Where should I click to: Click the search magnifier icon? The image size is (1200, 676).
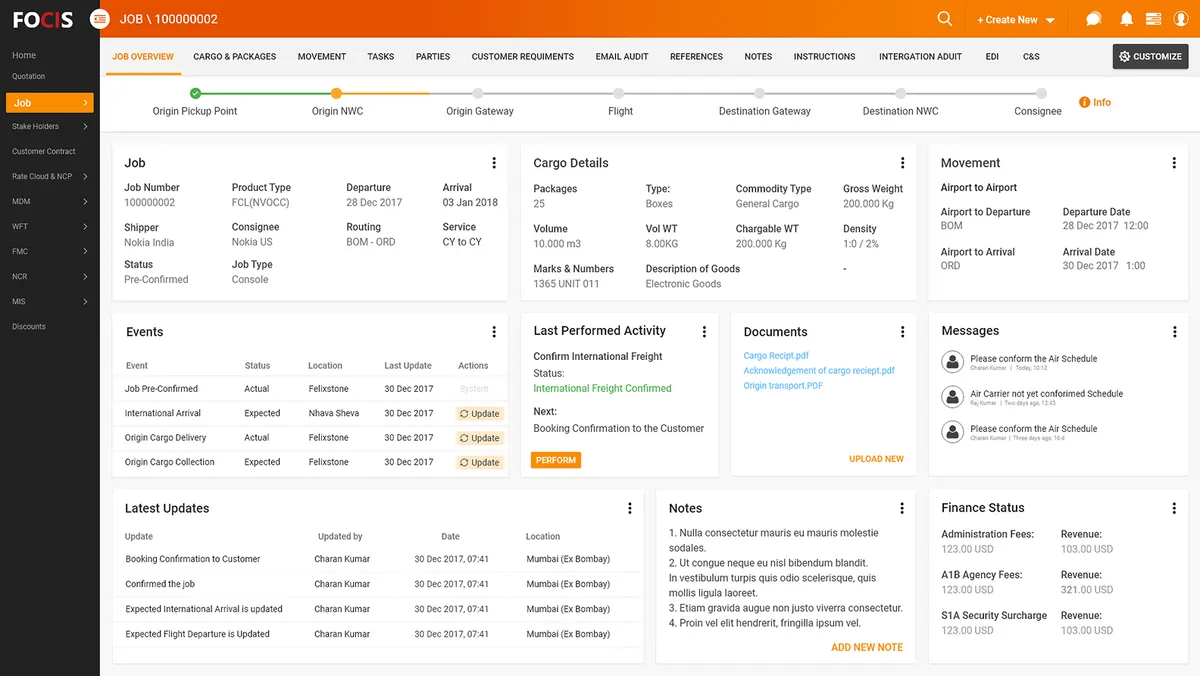(944, 19)
